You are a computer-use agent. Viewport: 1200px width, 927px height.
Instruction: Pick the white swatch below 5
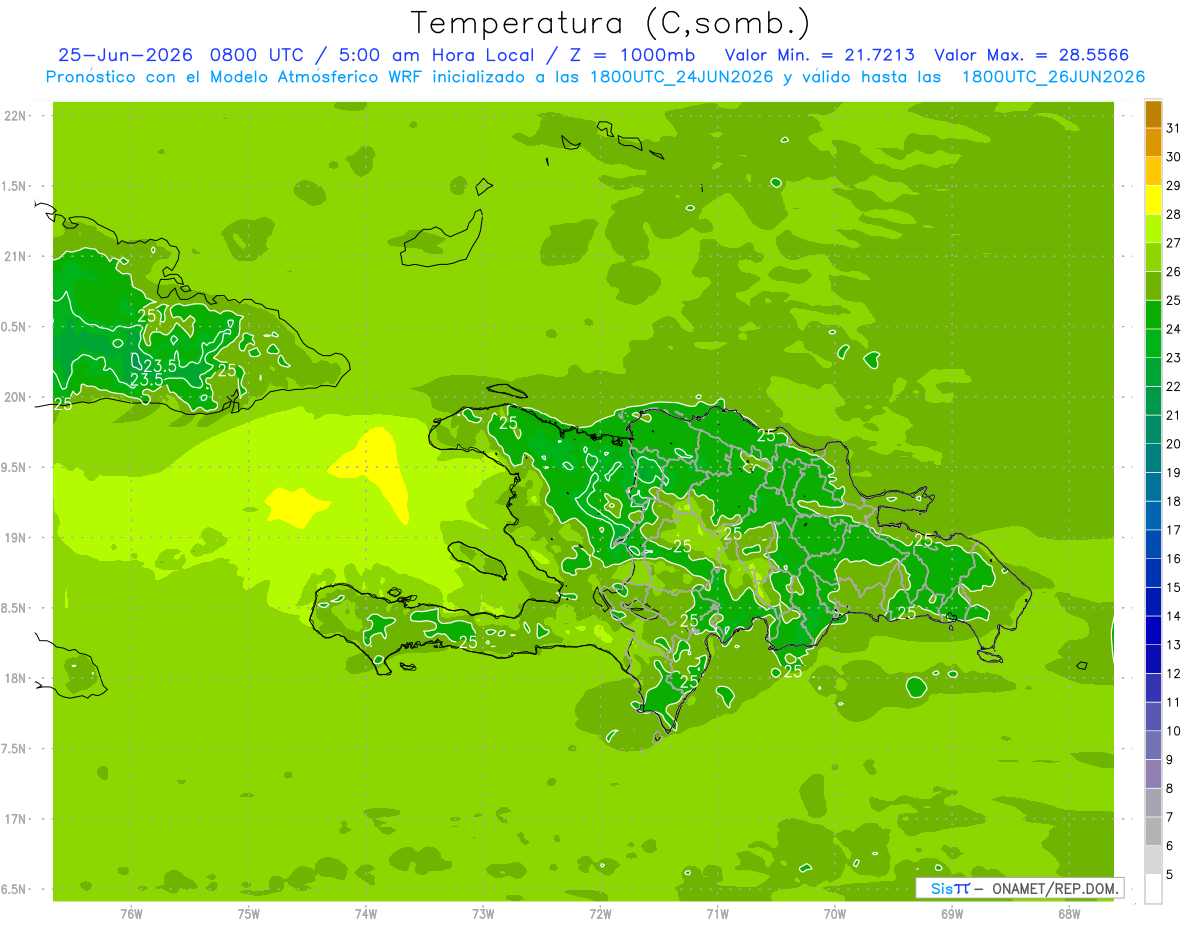[1153, 888]
